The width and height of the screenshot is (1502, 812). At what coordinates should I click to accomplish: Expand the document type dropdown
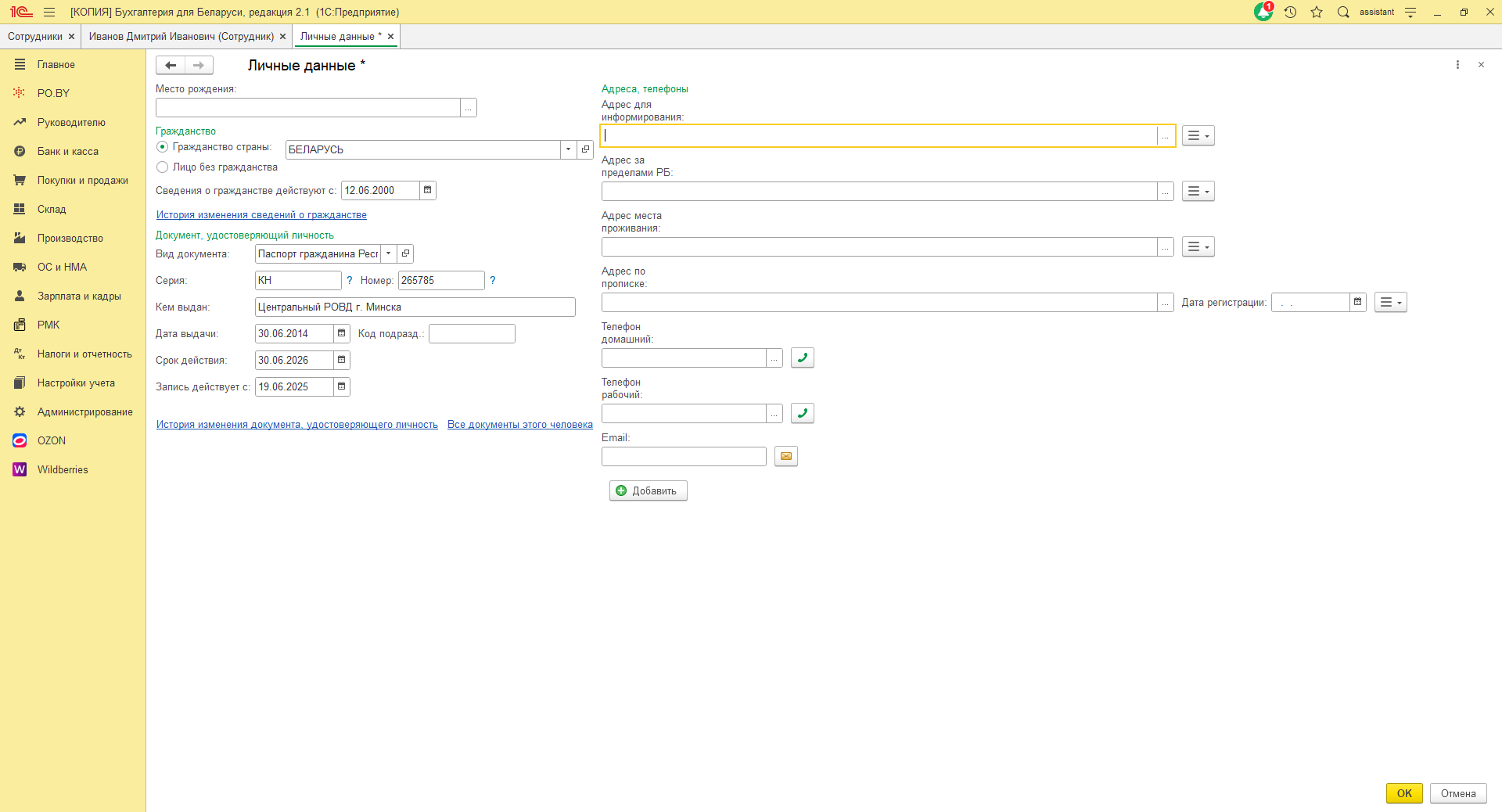pyautogui.click(x=388, y=253)
